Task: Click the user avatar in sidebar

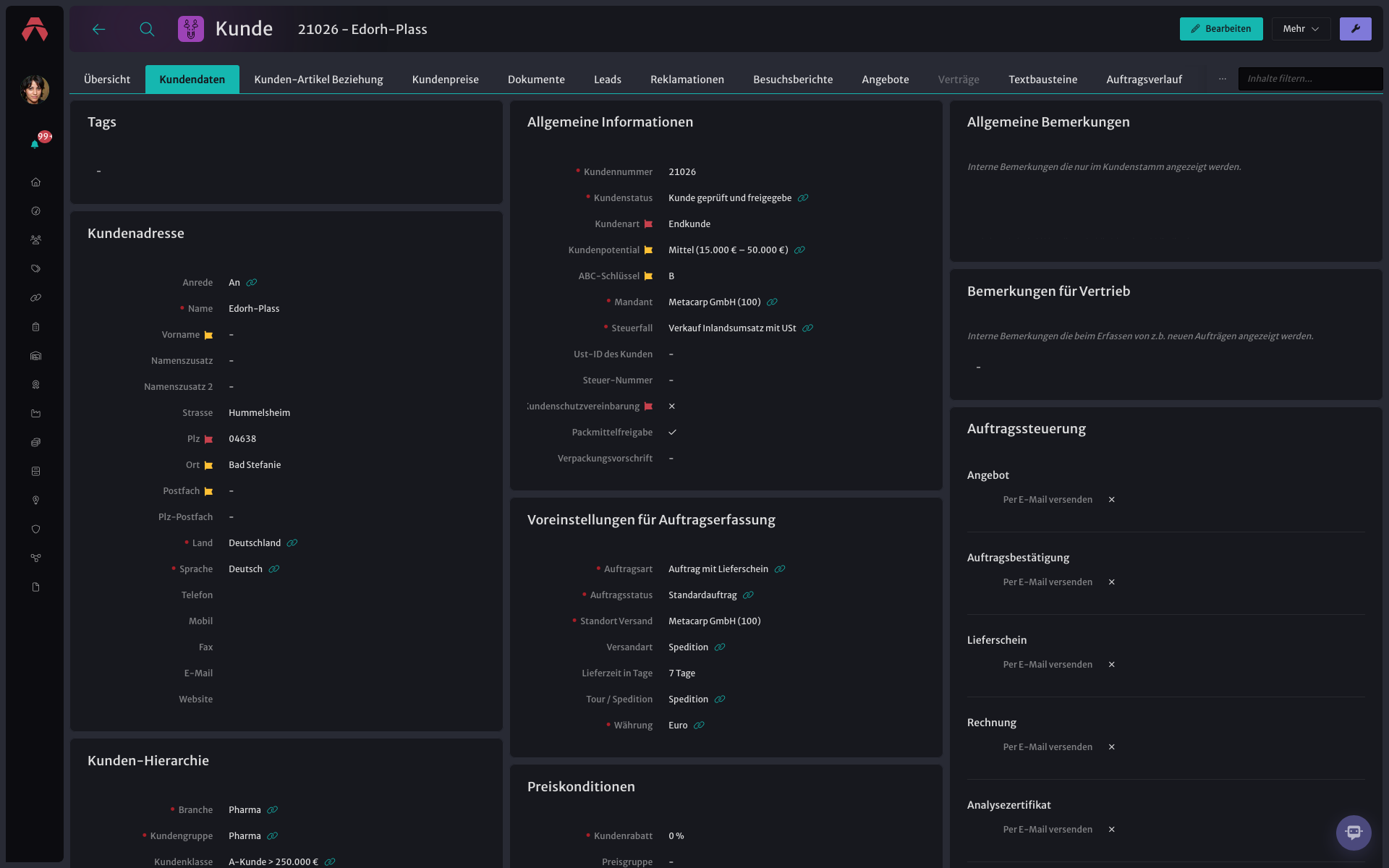Action: click(35, 90)
